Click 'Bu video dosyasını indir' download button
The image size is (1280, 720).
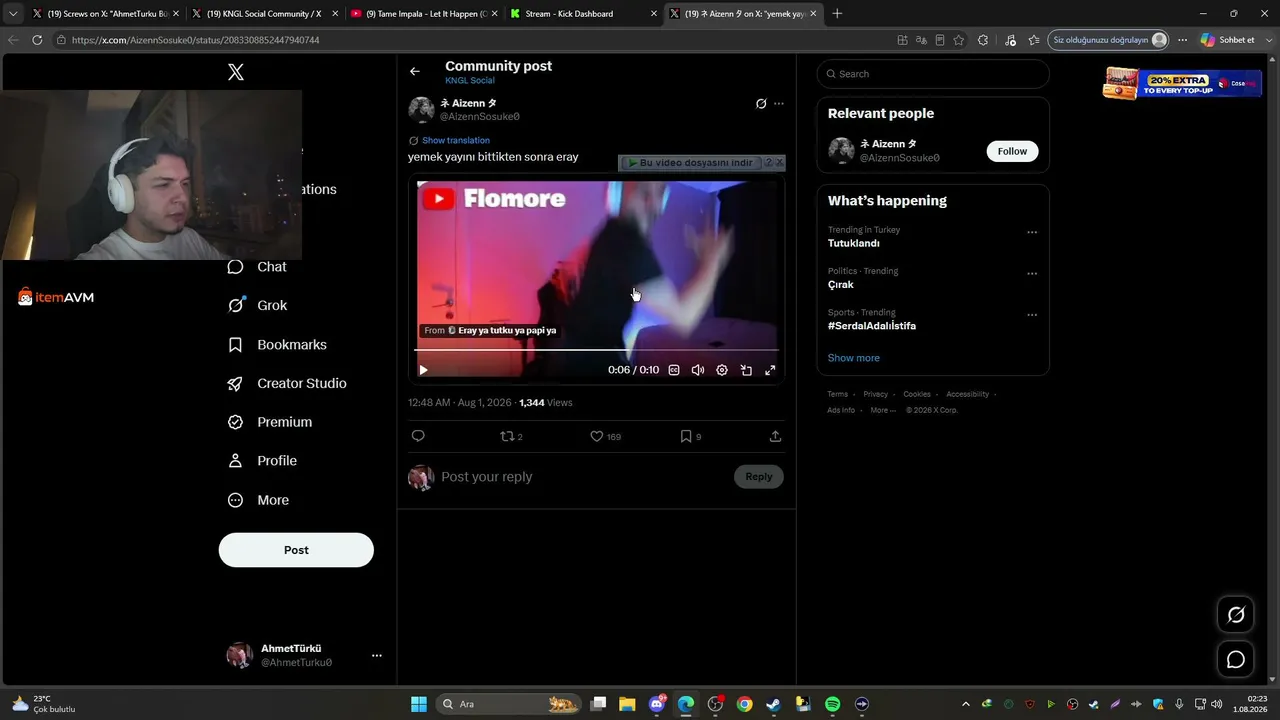690,163
